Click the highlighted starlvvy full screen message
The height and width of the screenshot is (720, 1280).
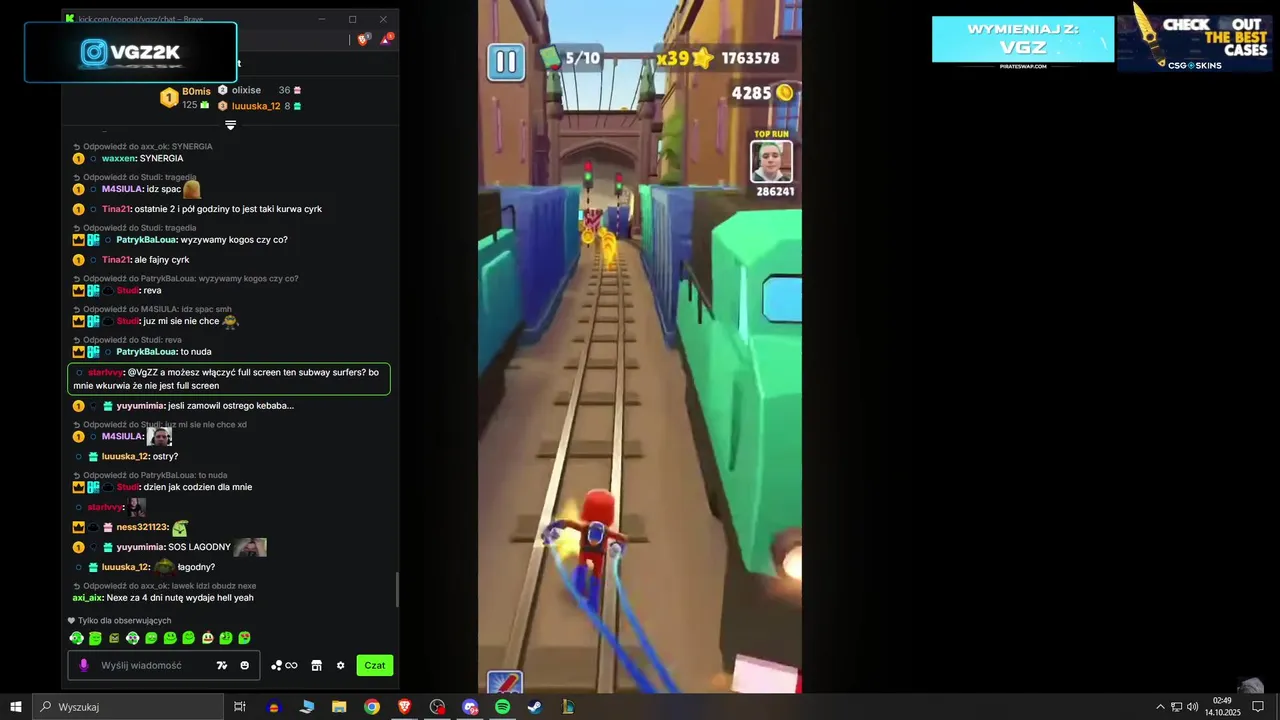[x=229, y=379]
